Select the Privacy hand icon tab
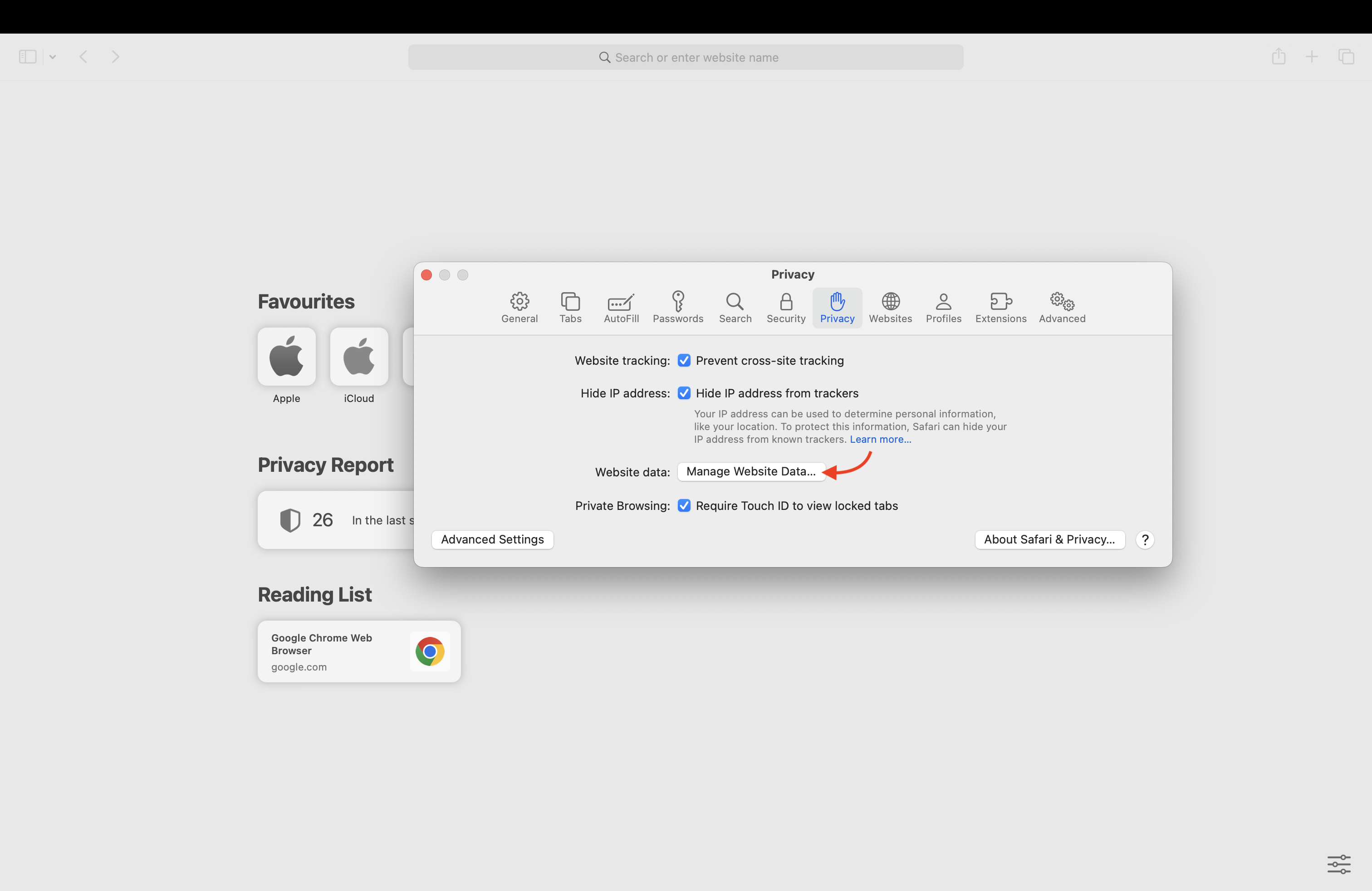Viewport: 1372px width, 891px height. coord(837,307)
